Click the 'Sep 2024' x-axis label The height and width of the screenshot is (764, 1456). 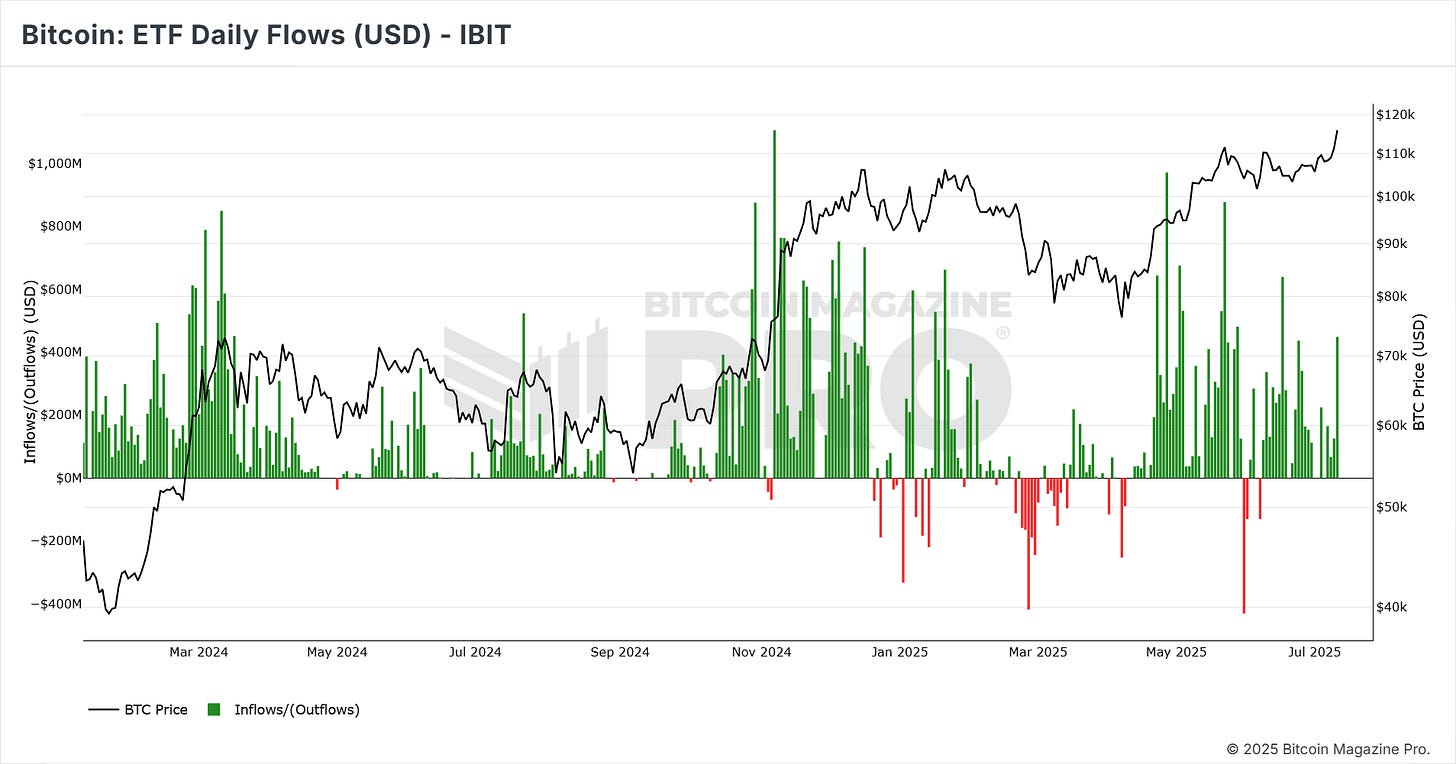(x=620, y=652)
